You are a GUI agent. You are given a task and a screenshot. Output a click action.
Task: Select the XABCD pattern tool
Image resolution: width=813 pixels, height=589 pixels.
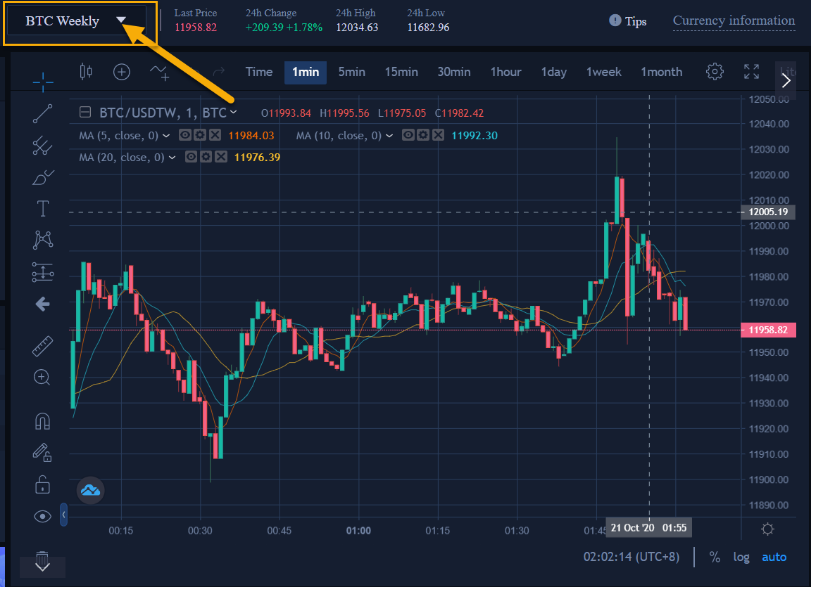43,240
